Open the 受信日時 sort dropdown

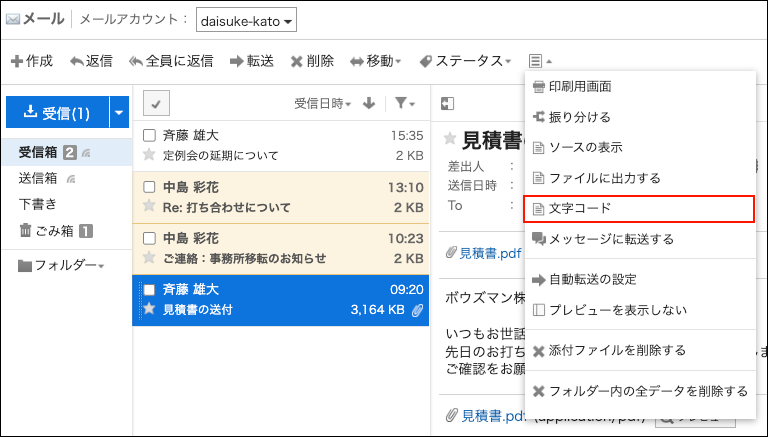click(x=322, y=104)
